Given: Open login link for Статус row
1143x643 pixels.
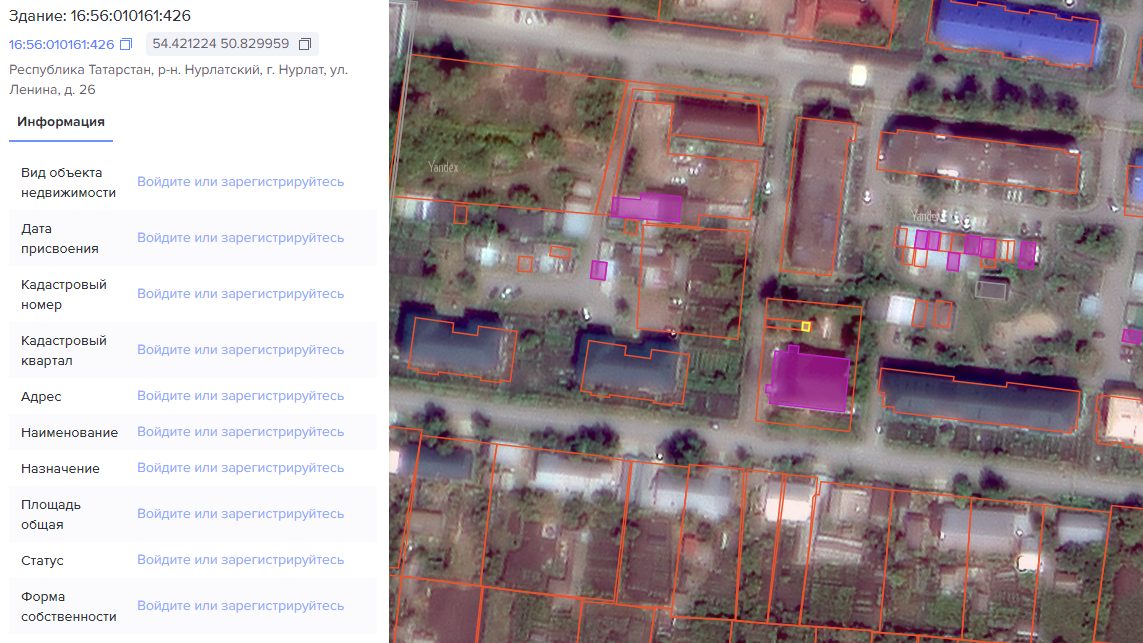Looking at the screenshot, I should click(x=241, y=561).
